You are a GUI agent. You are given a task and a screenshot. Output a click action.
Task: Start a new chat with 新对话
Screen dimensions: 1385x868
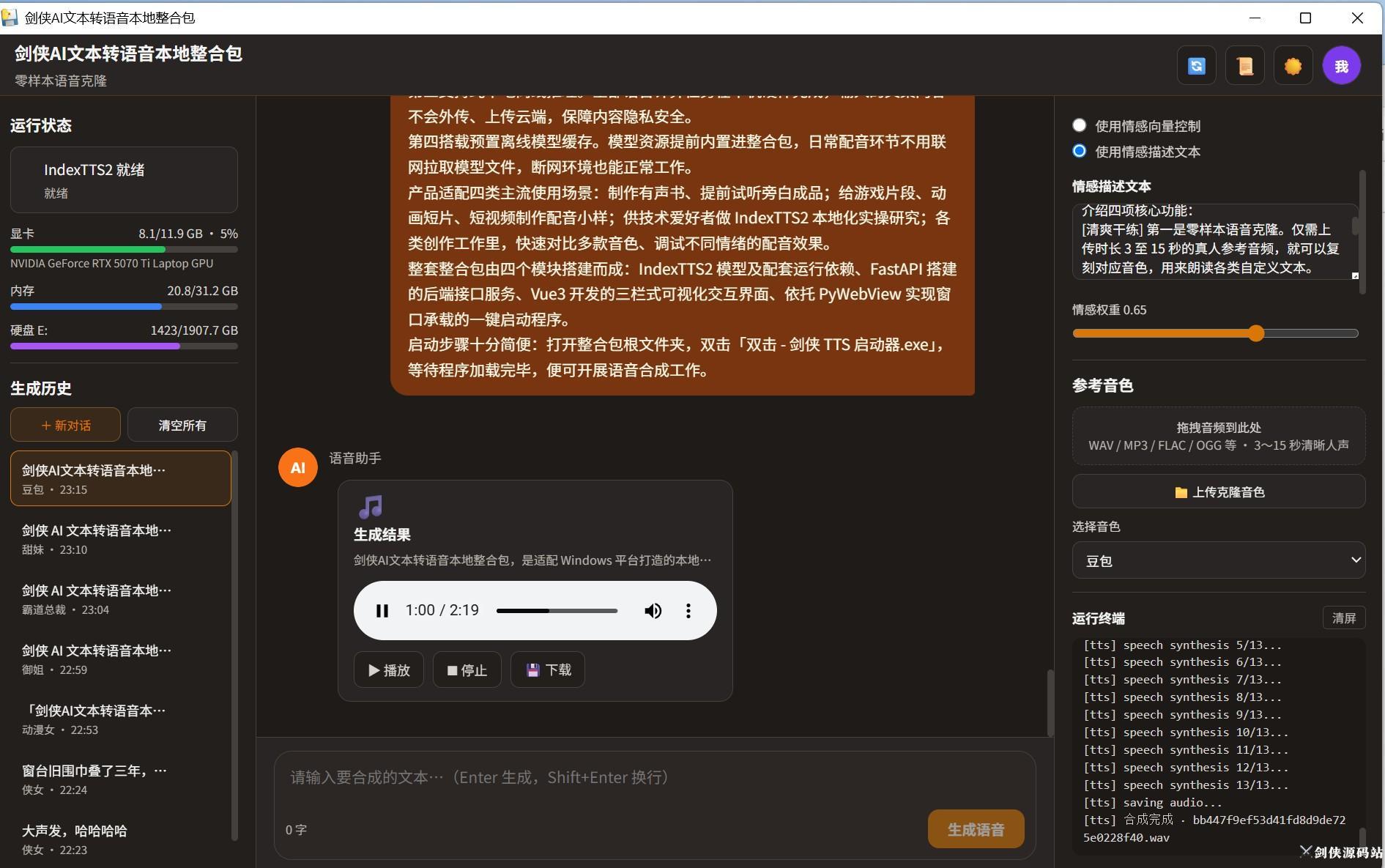click(65, 425)
